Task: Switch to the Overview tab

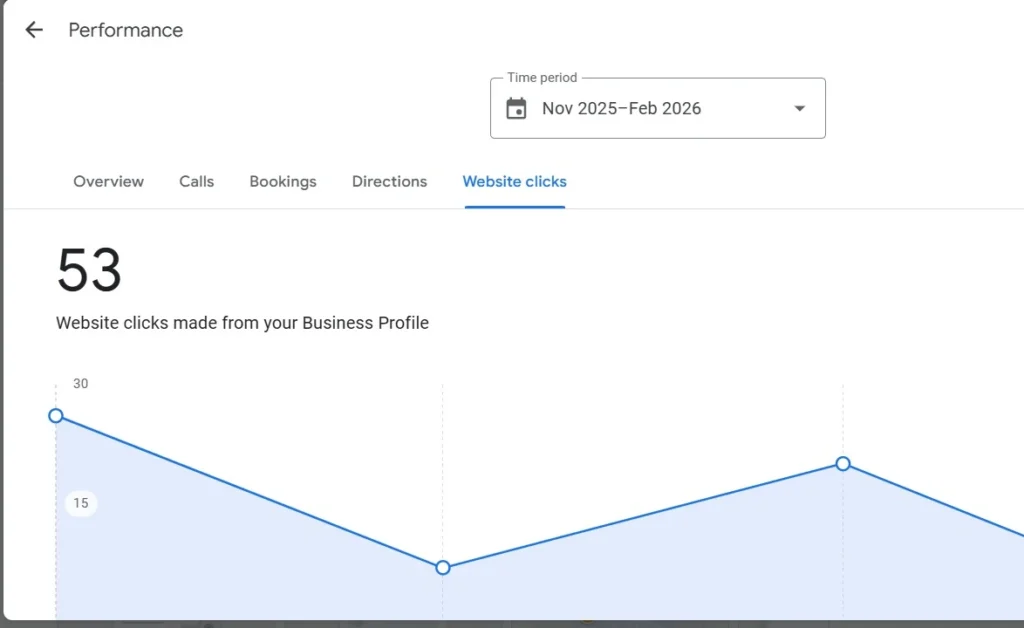Action: pos(108,181)
